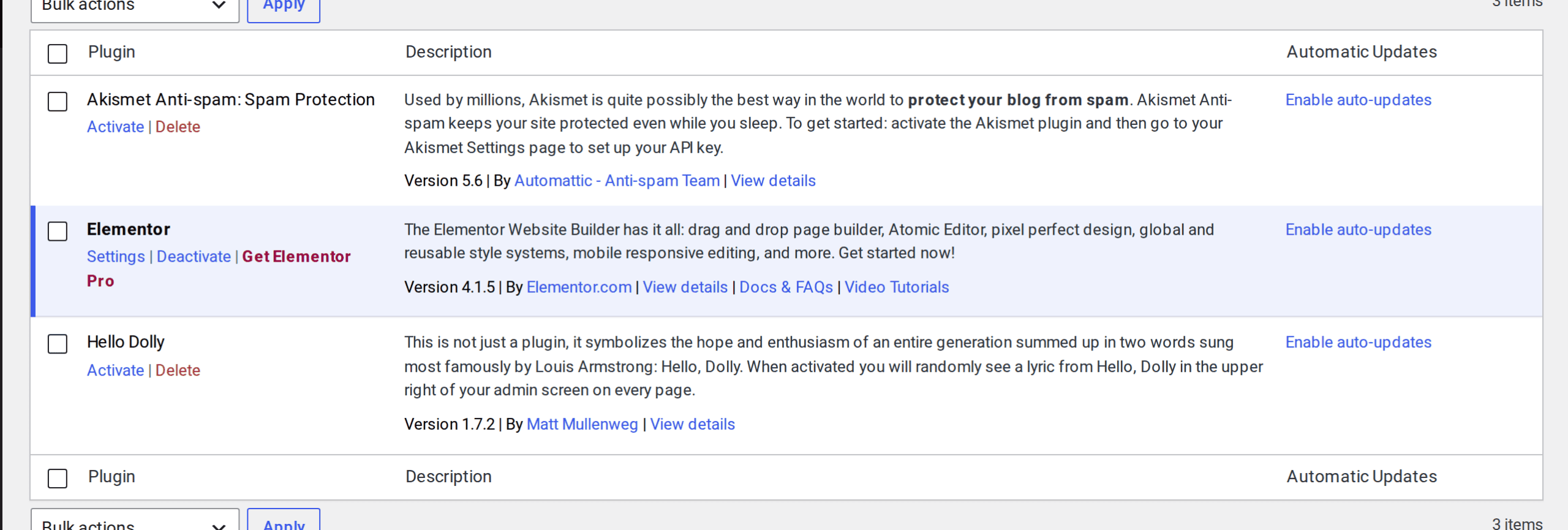
Task: Open Elementor Video Tutorials link
Action: tap(897, 287)
